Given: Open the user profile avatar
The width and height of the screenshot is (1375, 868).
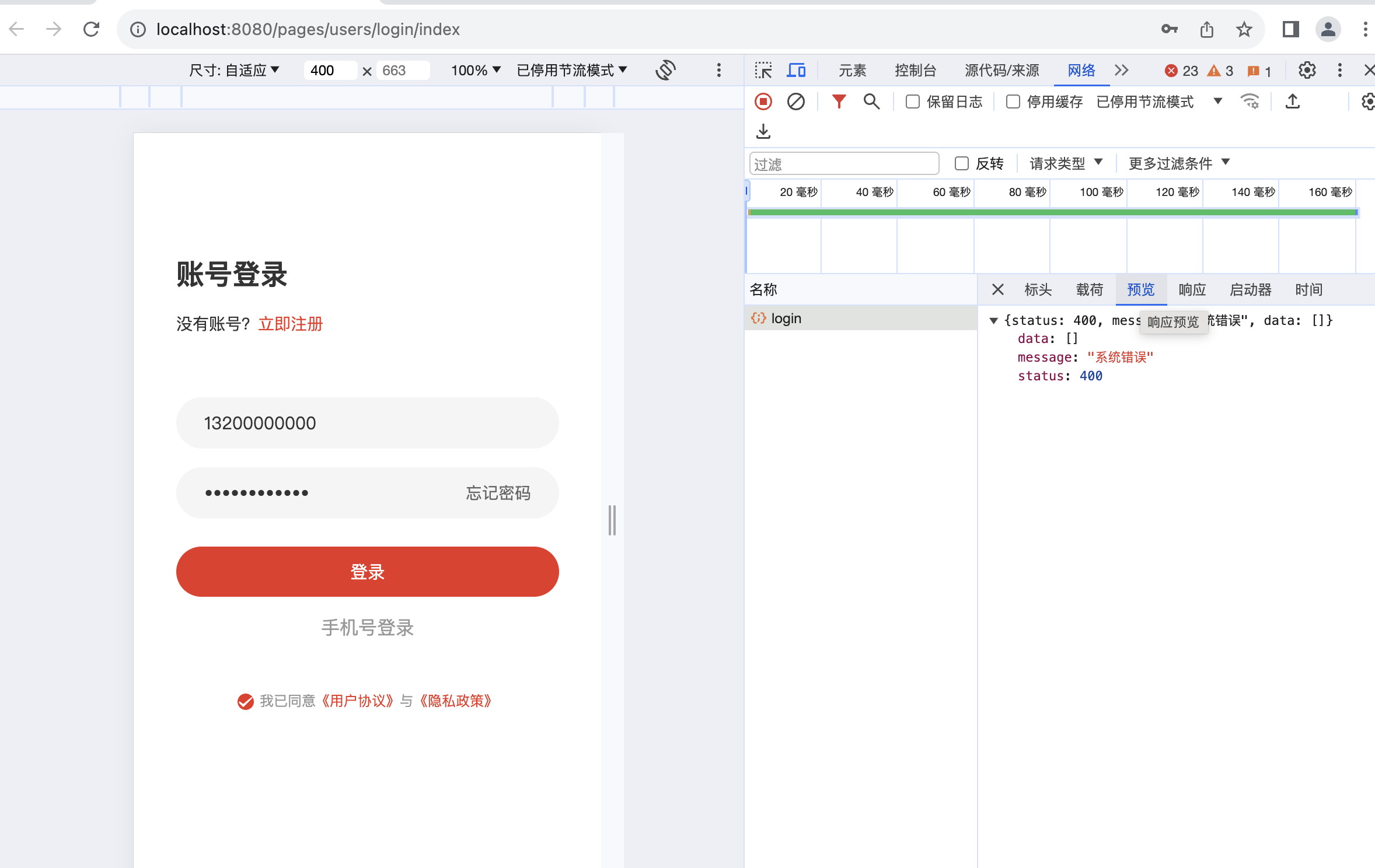Looking at the screenshot, I should tap(1328, 29).
